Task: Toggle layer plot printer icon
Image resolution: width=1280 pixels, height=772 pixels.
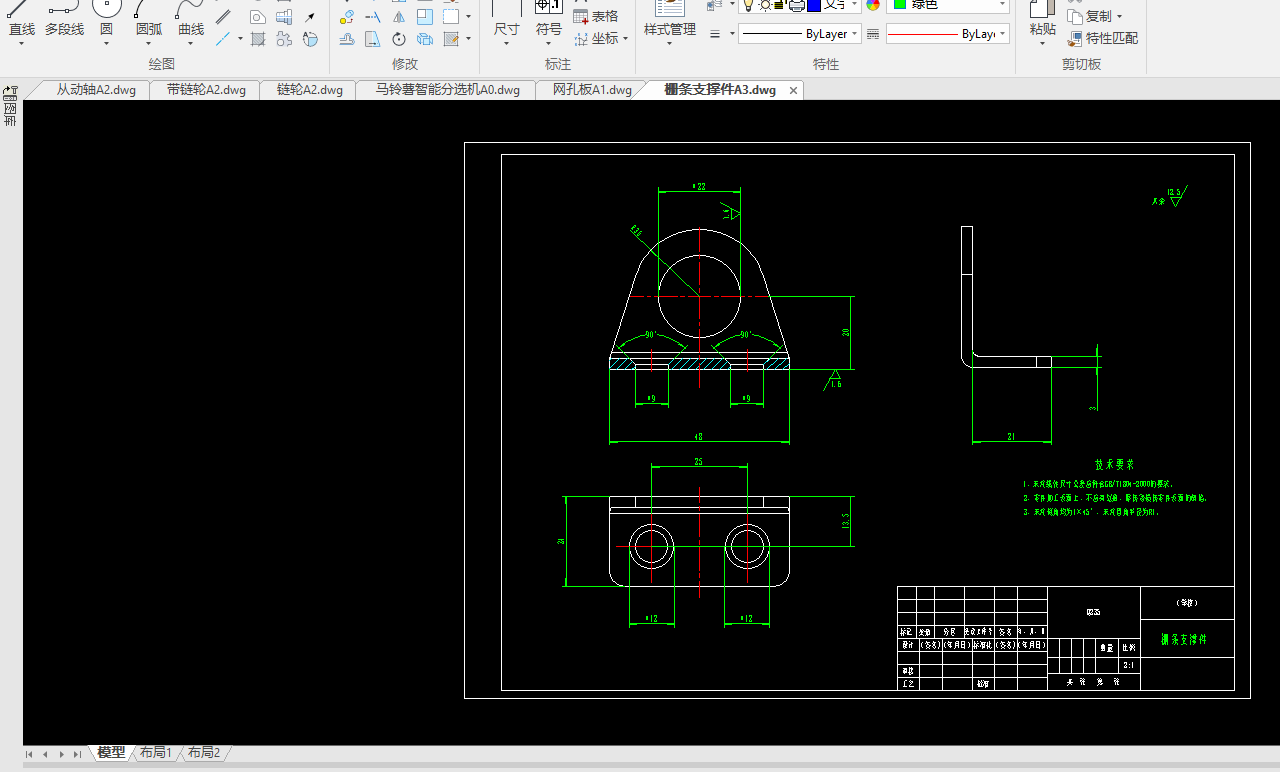Action: 796,5
